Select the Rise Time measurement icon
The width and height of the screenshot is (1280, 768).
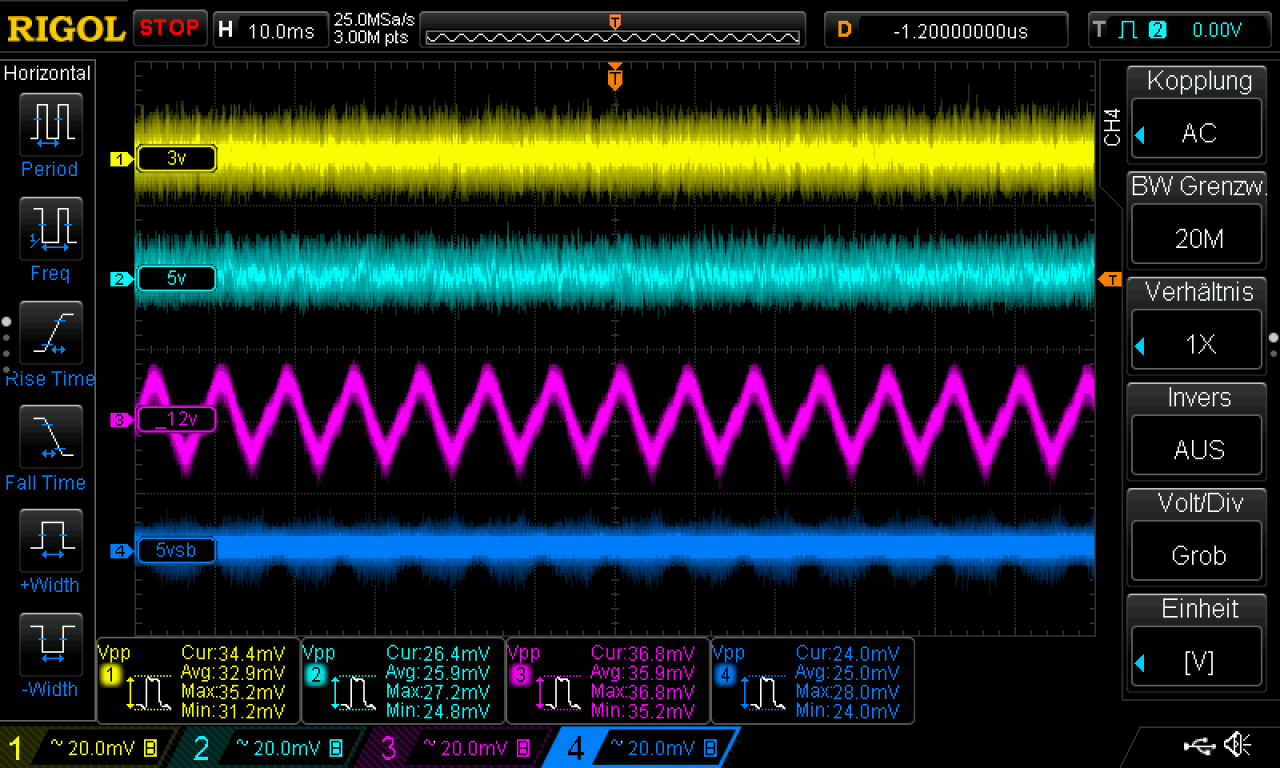[50, 332]
